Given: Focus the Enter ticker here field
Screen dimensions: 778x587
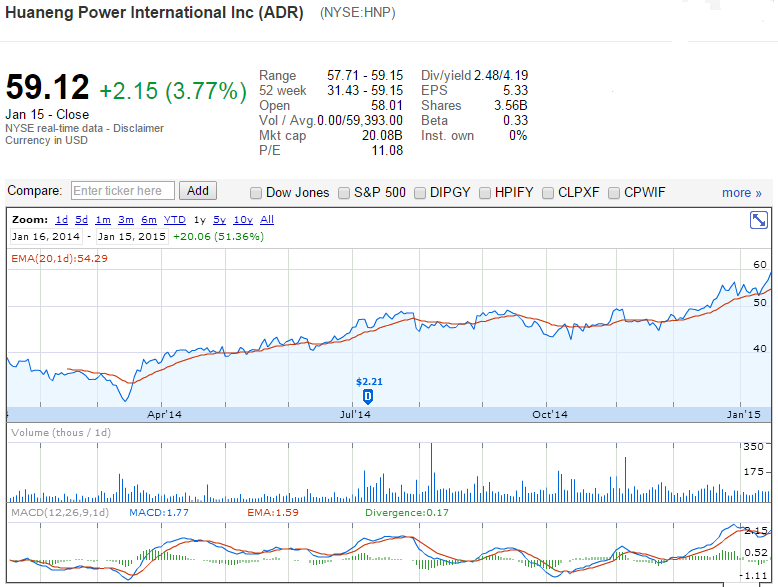Looking at the screenshot, I should tap(123, 191).
